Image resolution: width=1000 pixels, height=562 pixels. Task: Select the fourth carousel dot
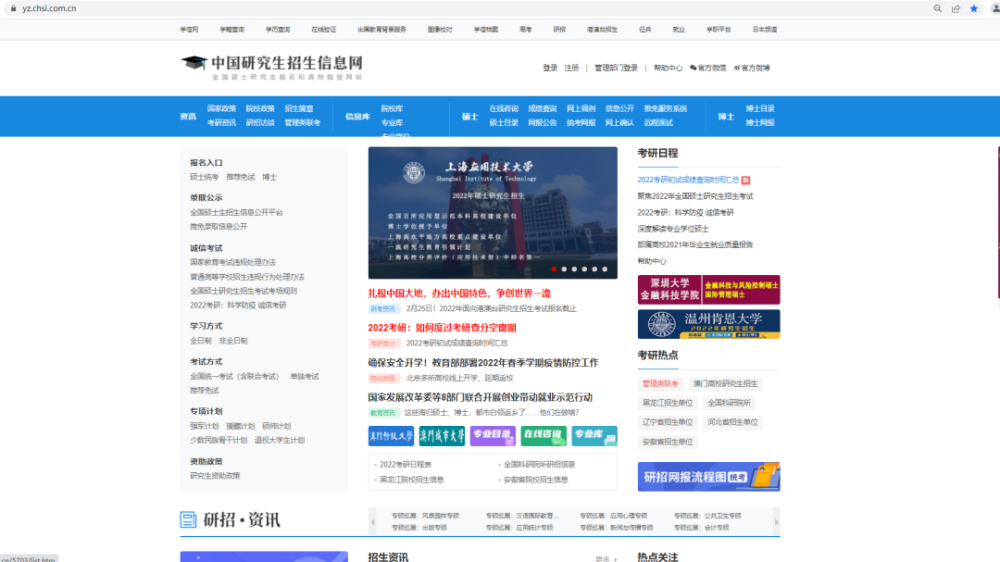click(x=584, y=269)
